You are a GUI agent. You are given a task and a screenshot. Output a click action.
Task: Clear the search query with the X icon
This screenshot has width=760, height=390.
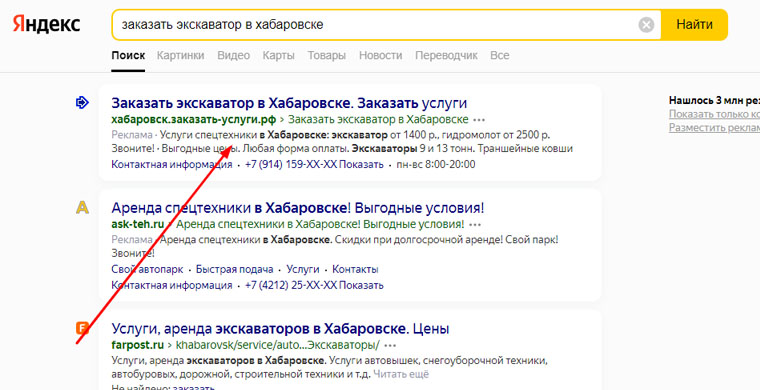(646, 25)
